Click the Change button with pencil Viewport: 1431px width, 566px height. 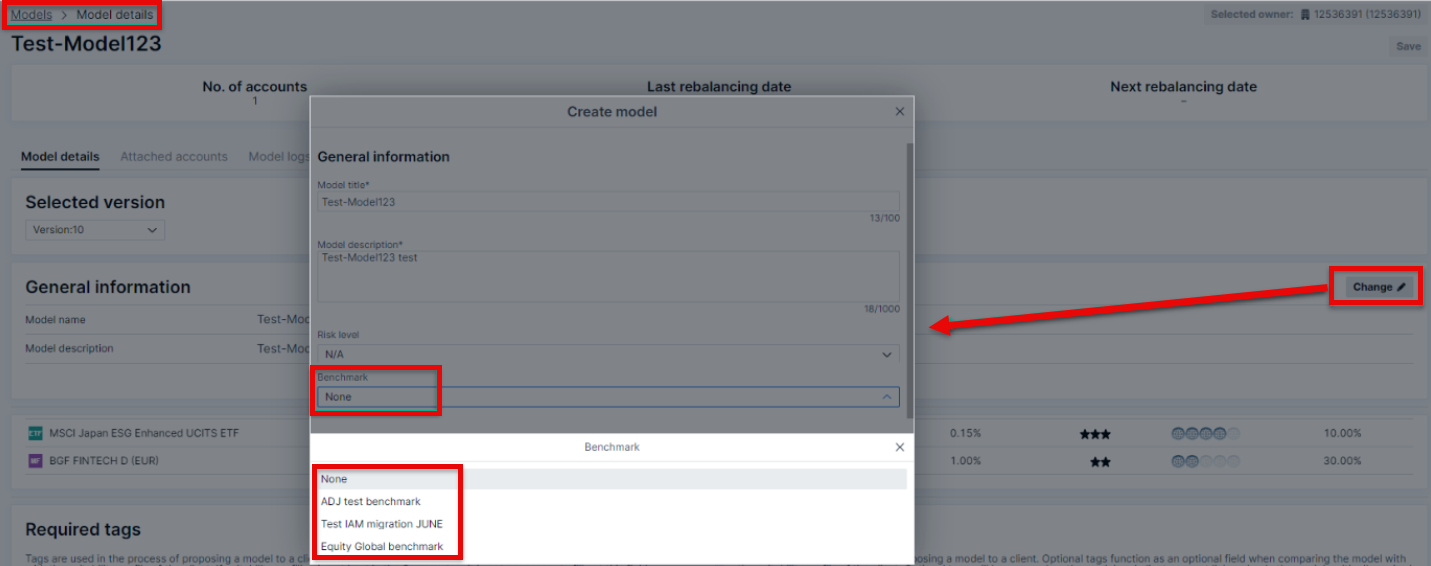(1378, 287)
